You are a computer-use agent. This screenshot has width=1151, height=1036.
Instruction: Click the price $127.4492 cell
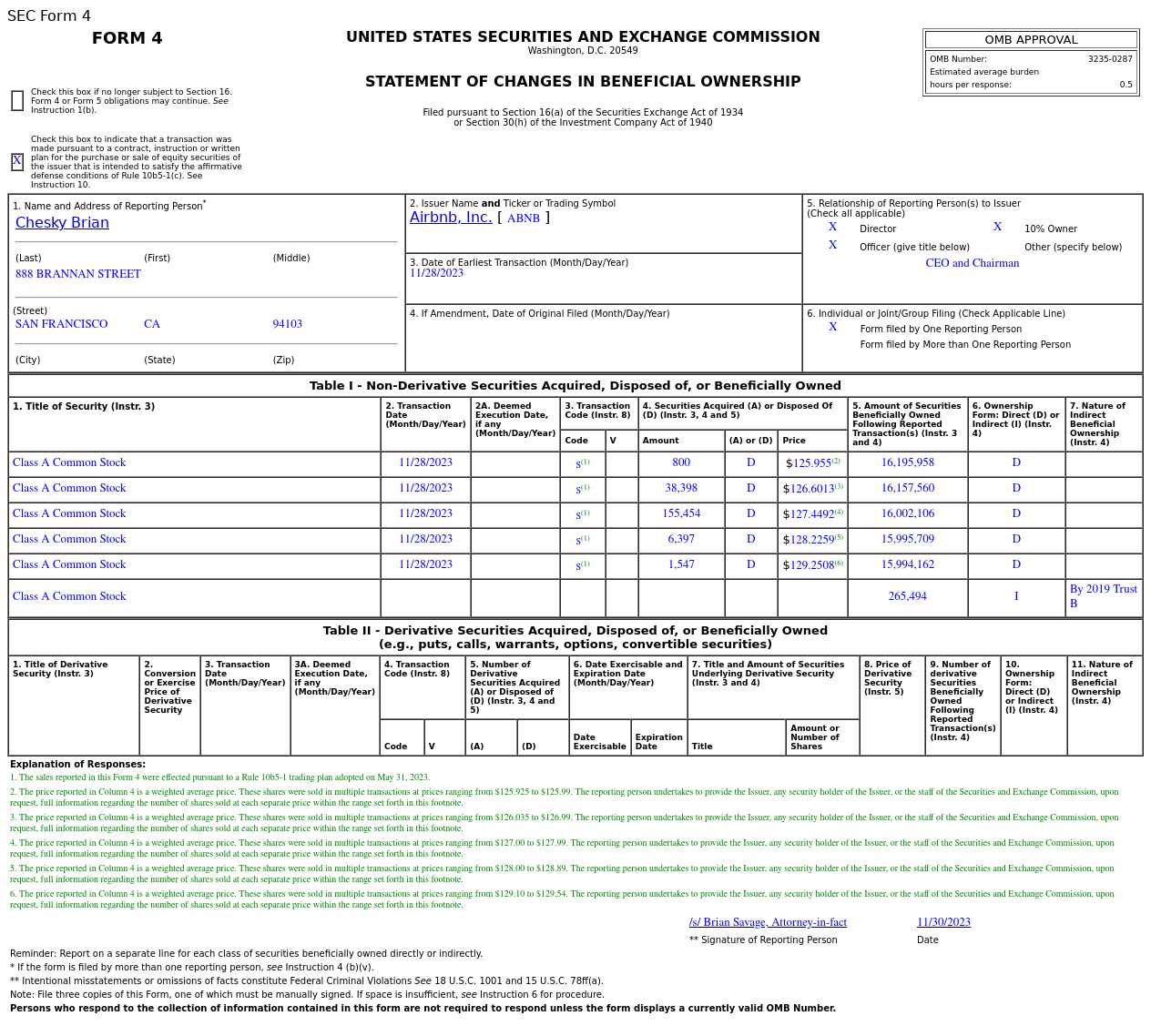[813, 514]
